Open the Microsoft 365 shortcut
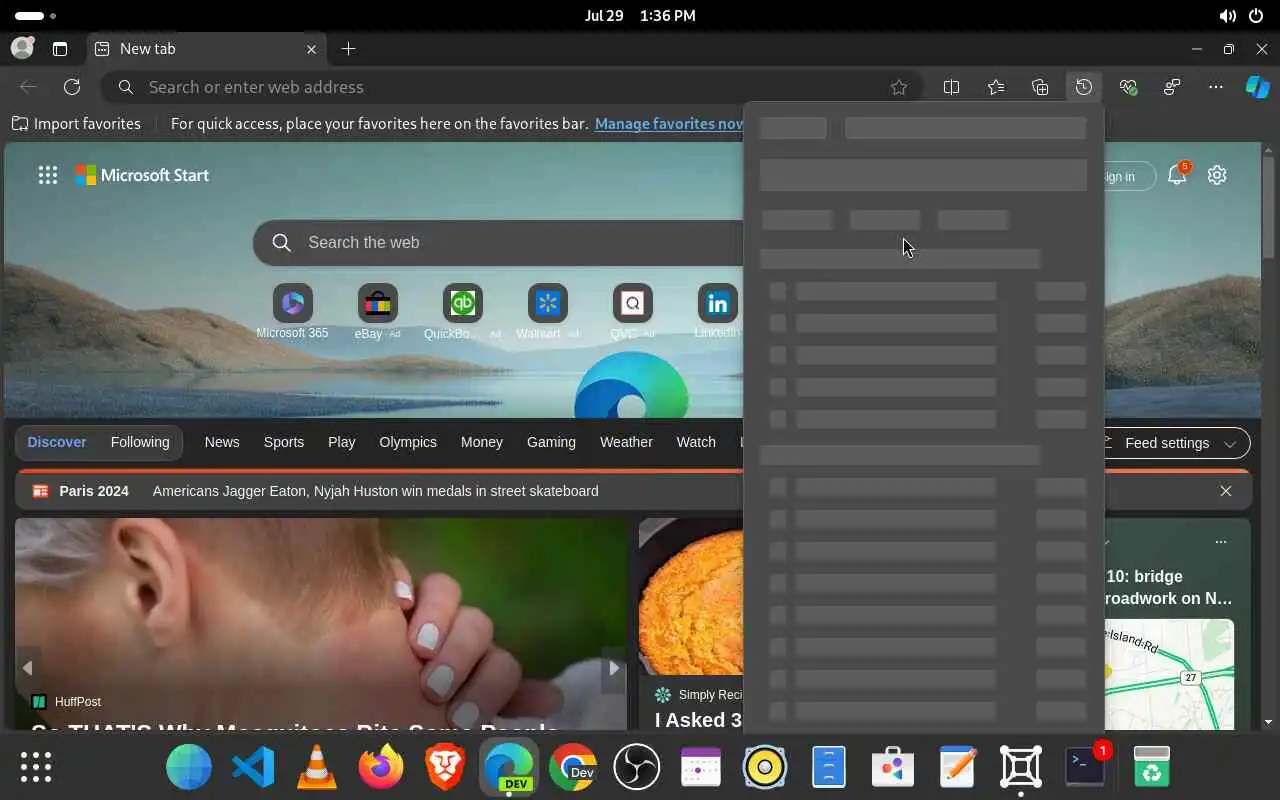Viewport: 1280px width, 800px height. (292, 311)
